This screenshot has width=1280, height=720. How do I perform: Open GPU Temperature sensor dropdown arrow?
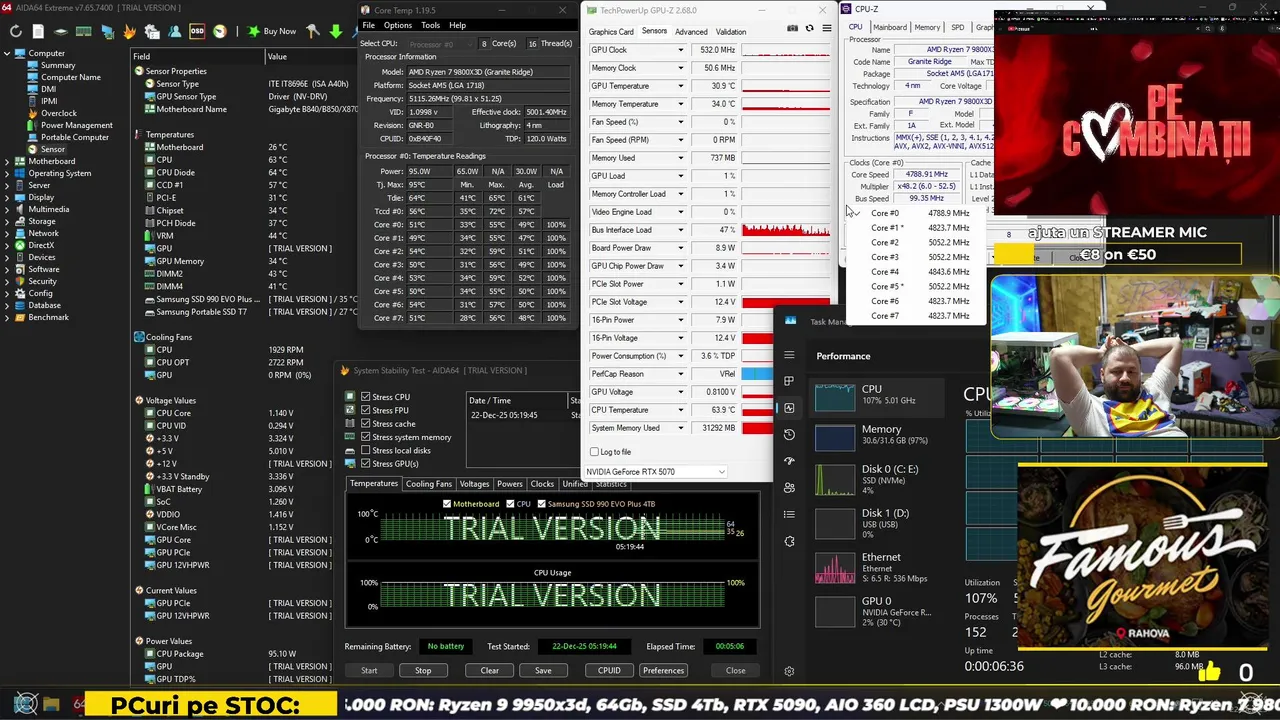pos(681,86)
